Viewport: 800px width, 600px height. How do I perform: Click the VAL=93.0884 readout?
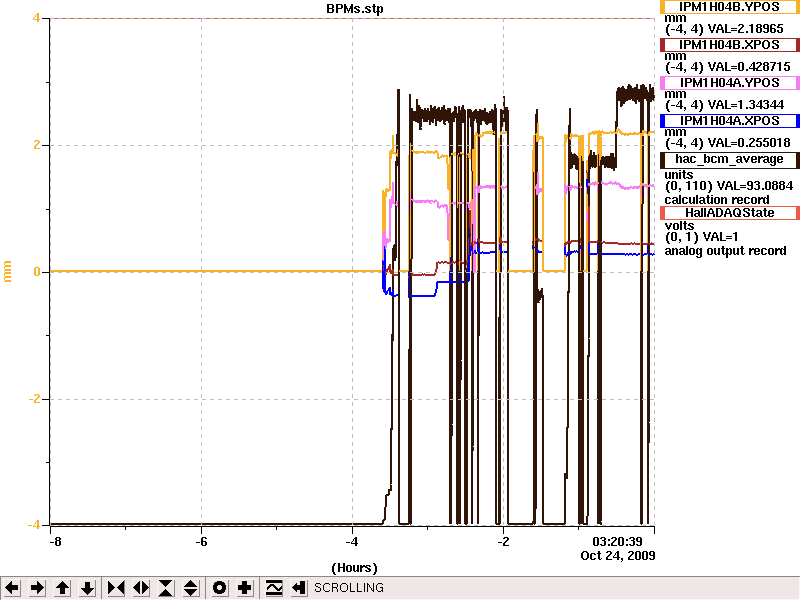click(x=755, y=186)
